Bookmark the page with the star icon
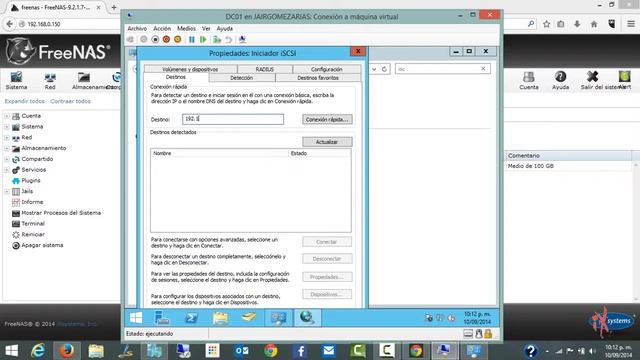 click(x=546, y=24)
